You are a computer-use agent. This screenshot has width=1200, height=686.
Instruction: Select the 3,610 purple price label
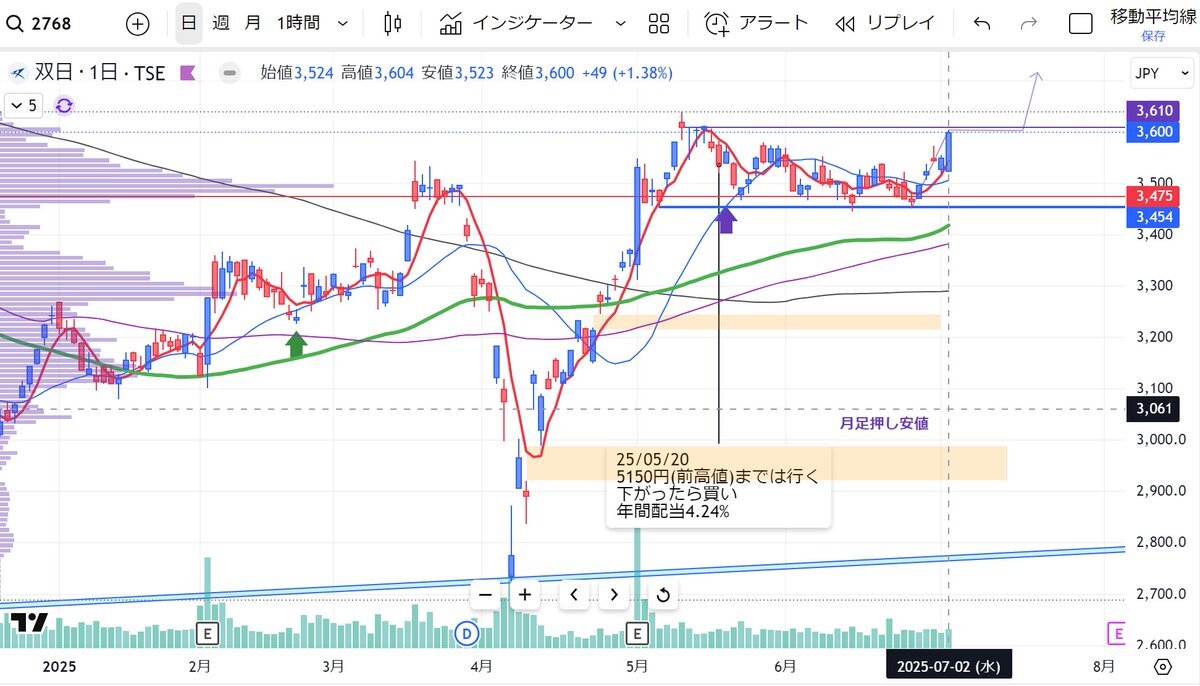pyautogui.click(x=1154, y=112)
